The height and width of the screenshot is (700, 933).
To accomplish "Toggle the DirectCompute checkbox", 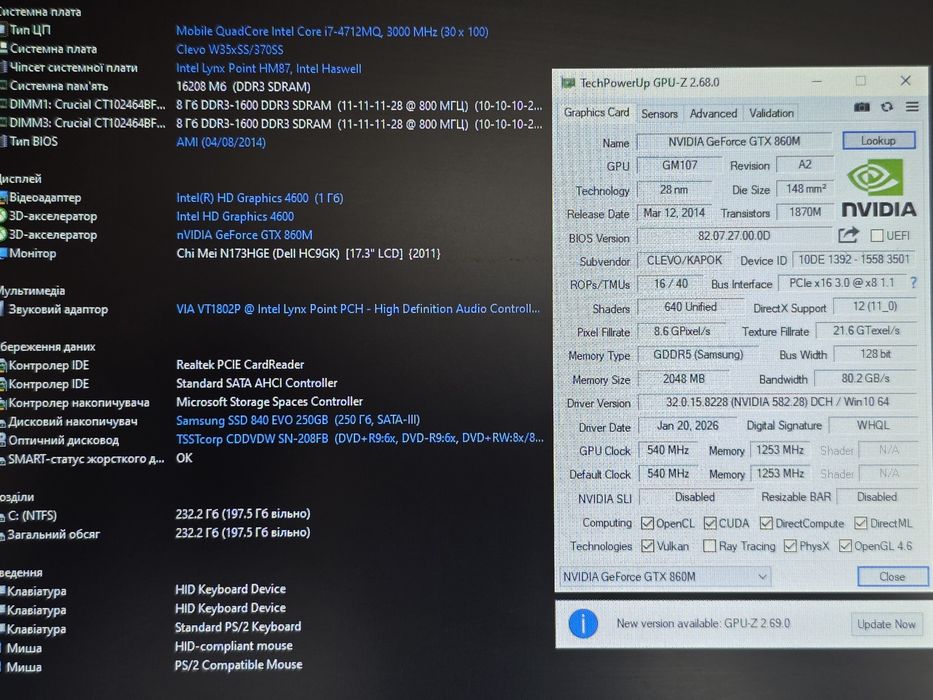I will pos(766,523).
